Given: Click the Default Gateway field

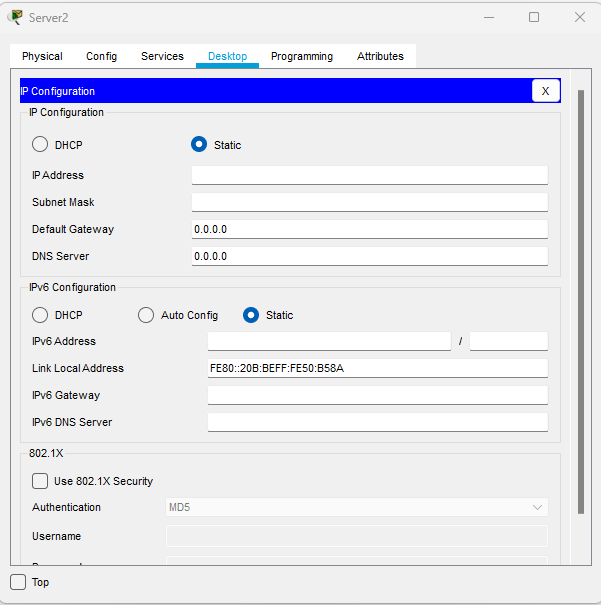Looking at the screenshot, I should point(370,229).
